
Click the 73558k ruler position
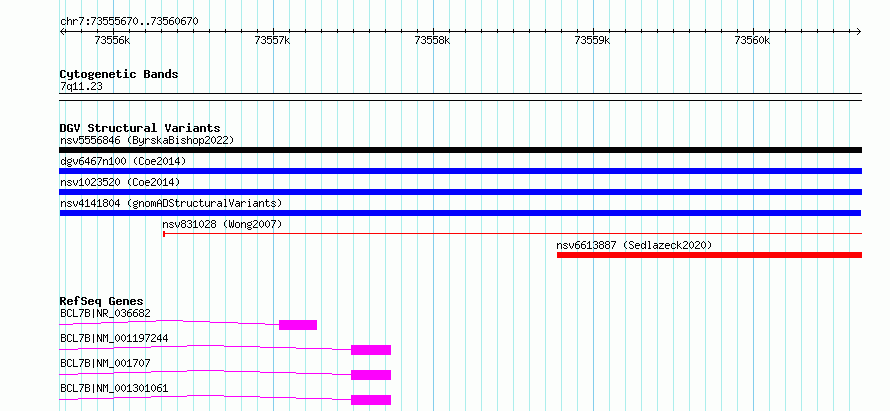pyautogui.click(x=433, y=40)
